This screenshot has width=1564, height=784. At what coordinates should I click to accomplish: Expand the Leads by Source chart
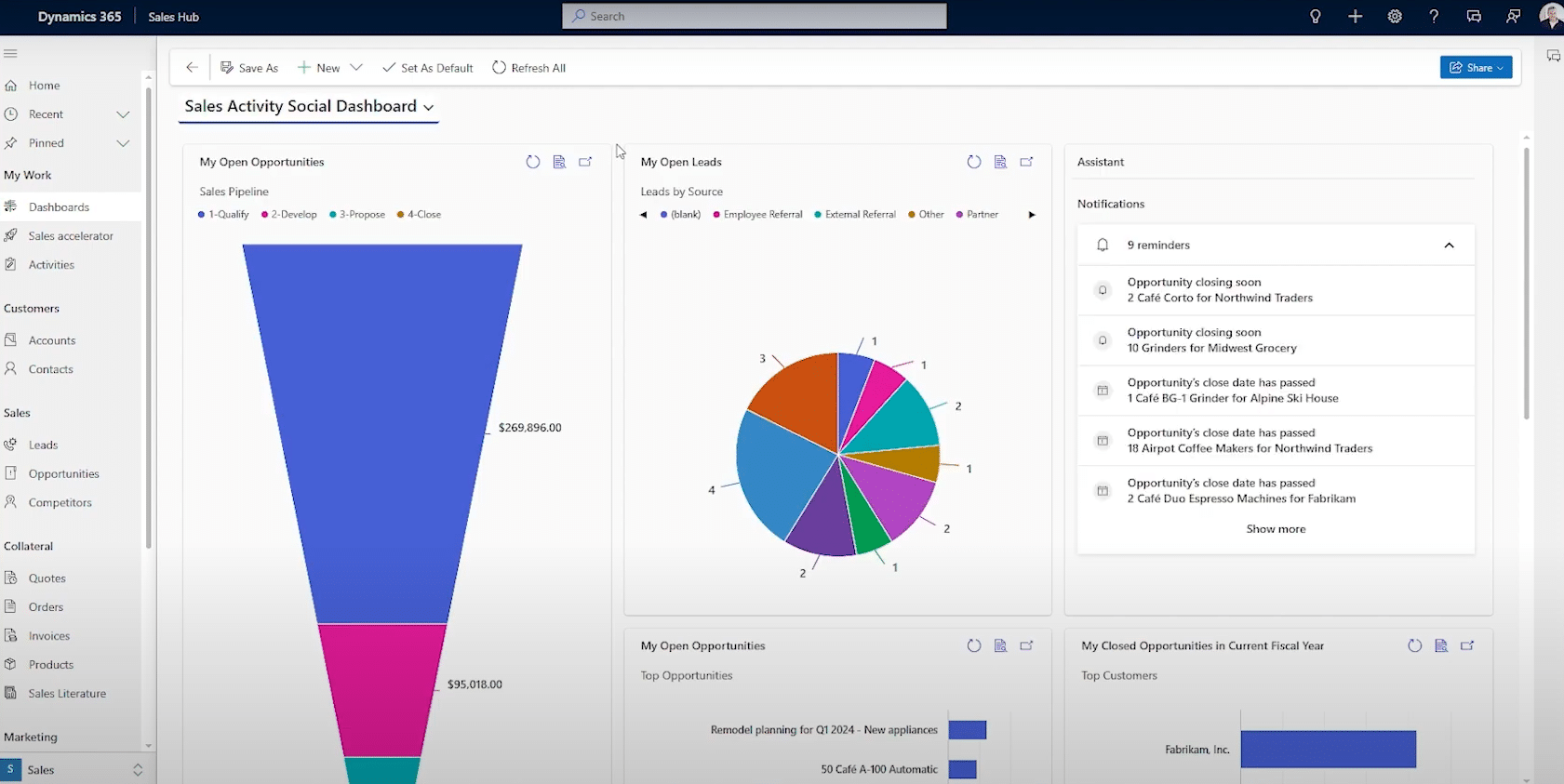[x=1026, y=162]
